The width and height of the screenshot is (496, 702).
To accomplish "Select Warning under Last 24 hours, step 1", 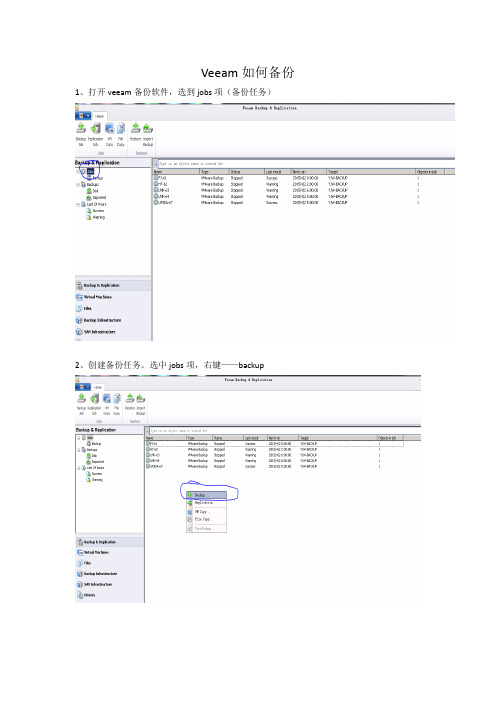I will pos(95,217).
